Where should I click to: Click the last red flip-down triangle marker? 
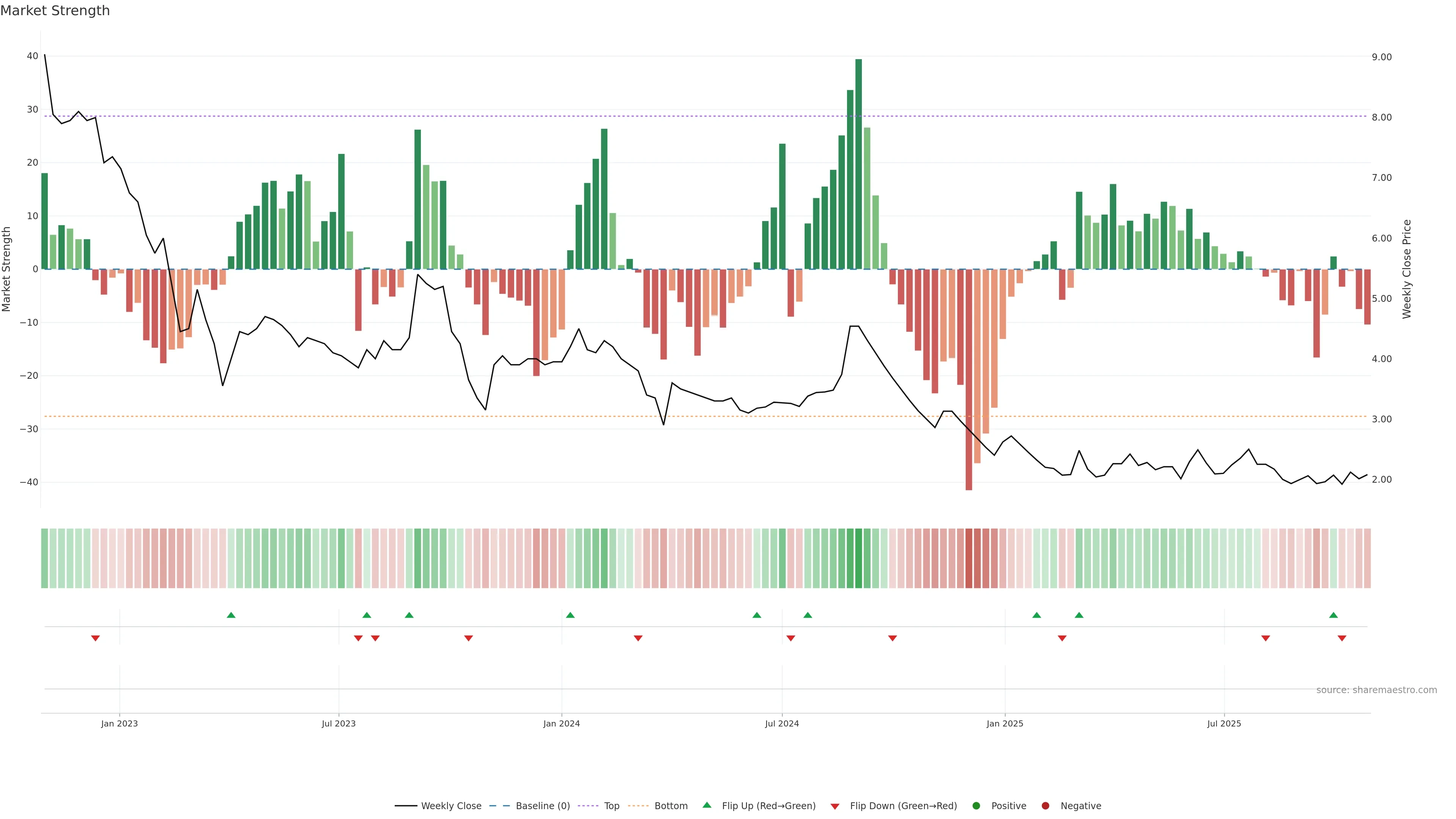pos(1342,638)
